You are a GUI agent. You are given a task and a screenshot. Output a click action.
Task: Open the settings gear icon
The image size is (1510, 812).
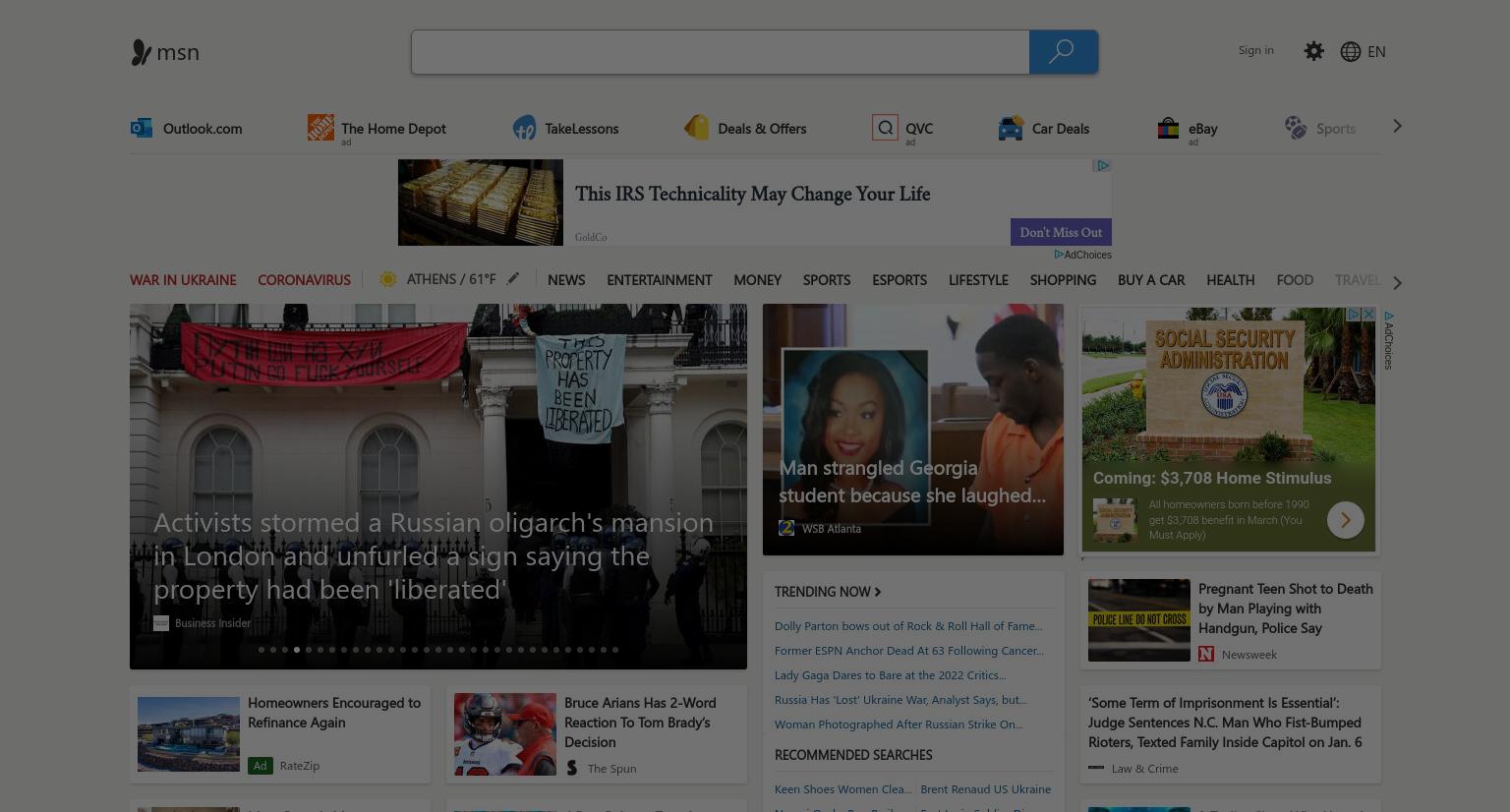click(x=1314, y=51)
